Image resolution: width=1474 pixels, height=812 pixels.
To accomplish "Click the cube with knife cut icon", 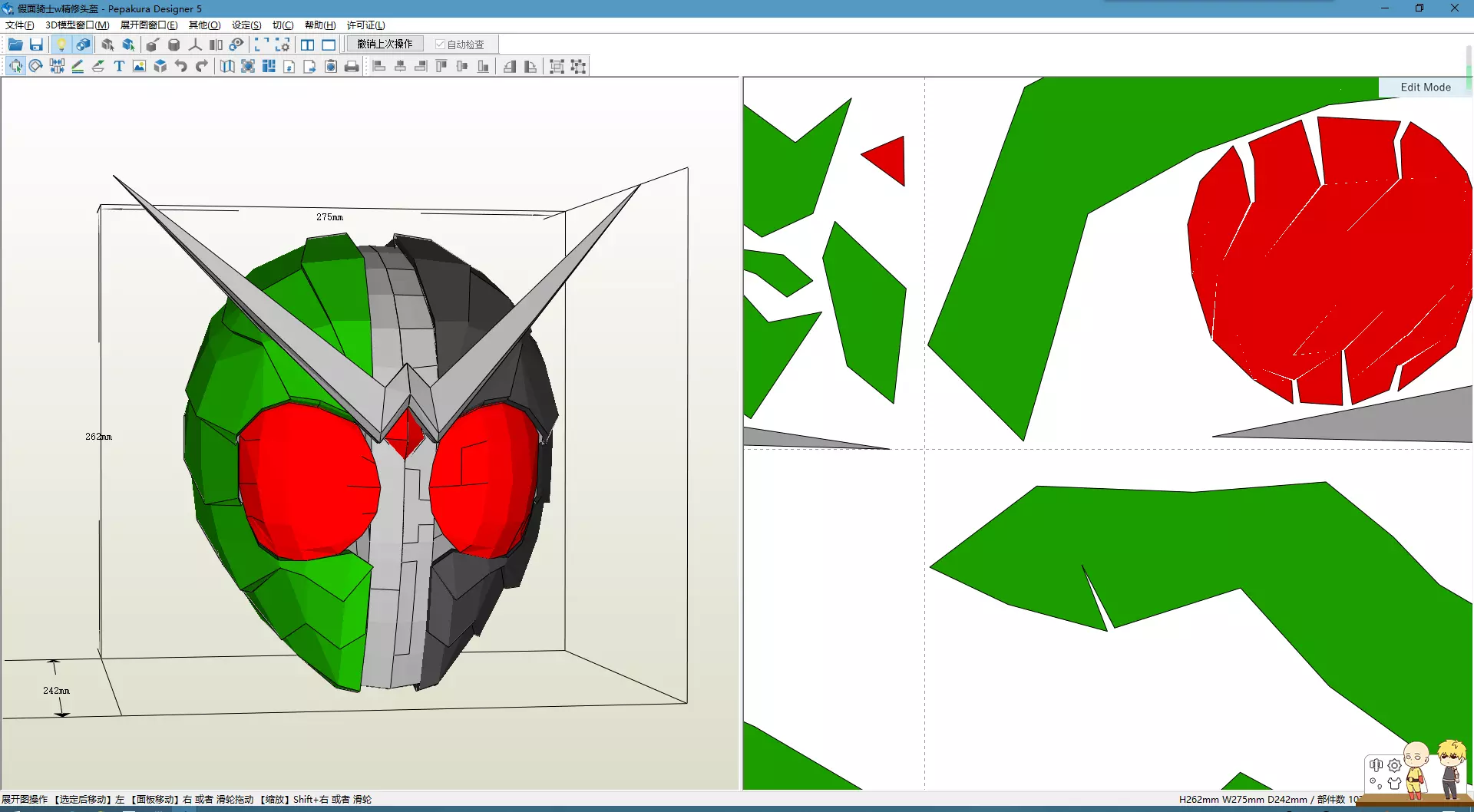I will click(x=153, y=45).
